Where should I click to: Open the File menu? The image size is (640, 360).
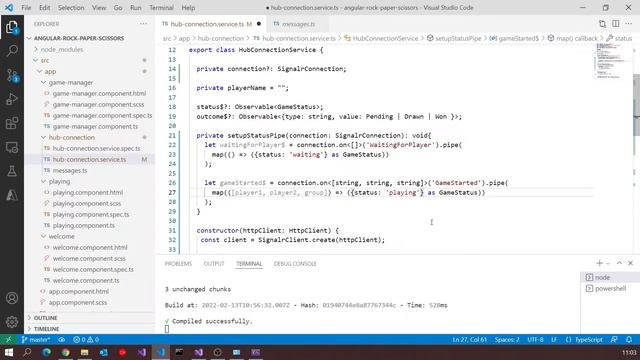click(x=26, y=8)
